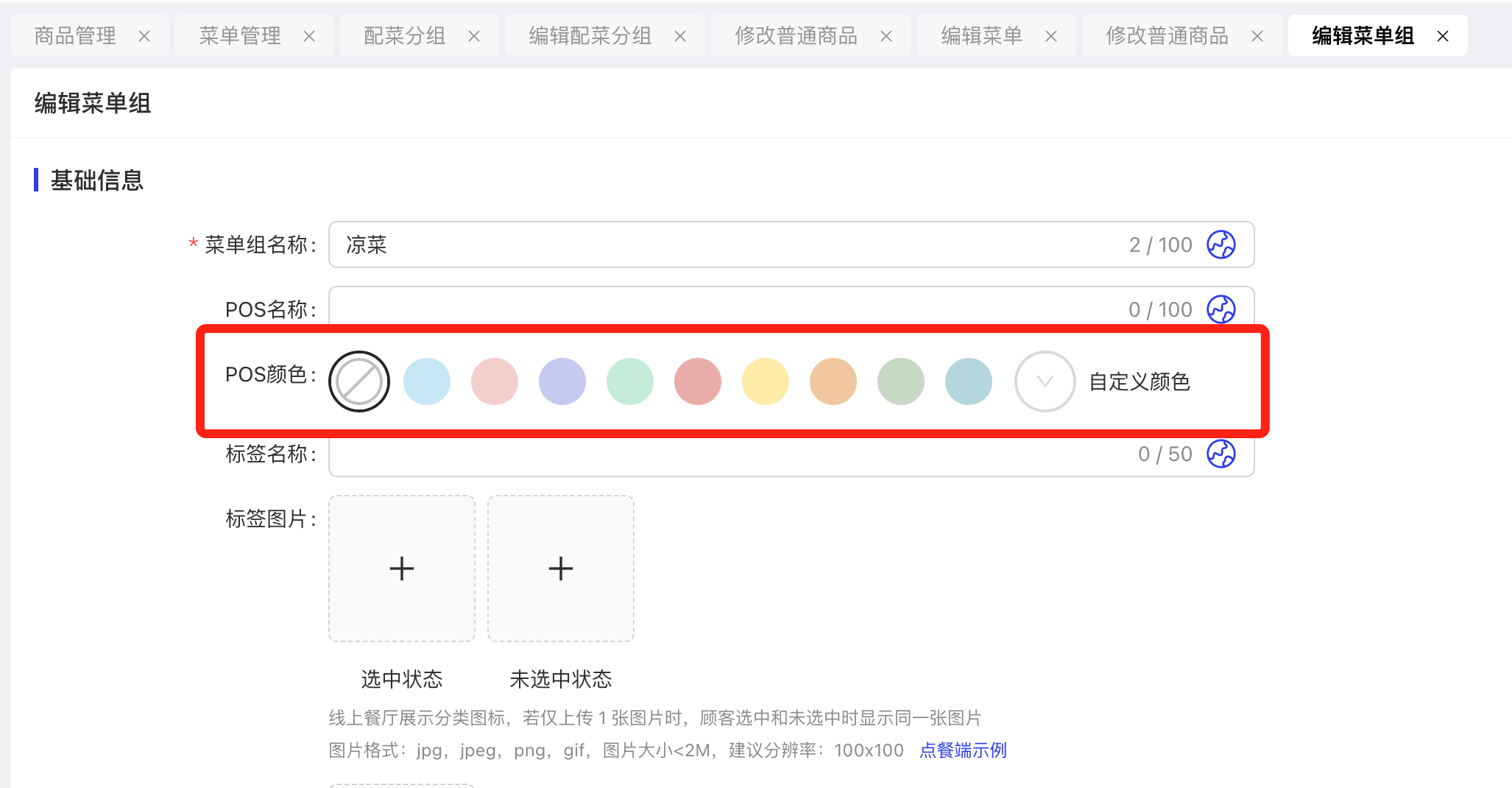Select the lavender purple POS color
1512x788 pixels.
tap(562, 381)
